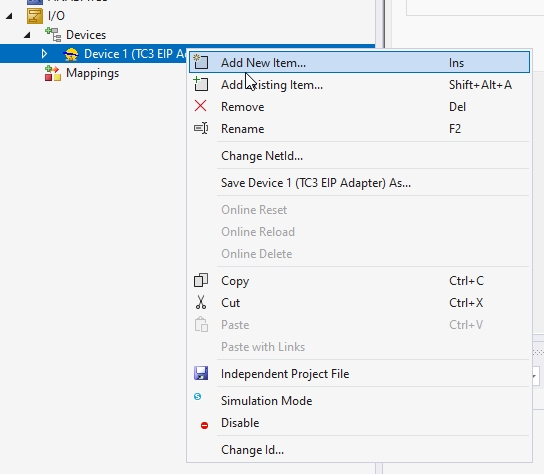Click the Ctrl+C shortcut text

tap(466, 281)
